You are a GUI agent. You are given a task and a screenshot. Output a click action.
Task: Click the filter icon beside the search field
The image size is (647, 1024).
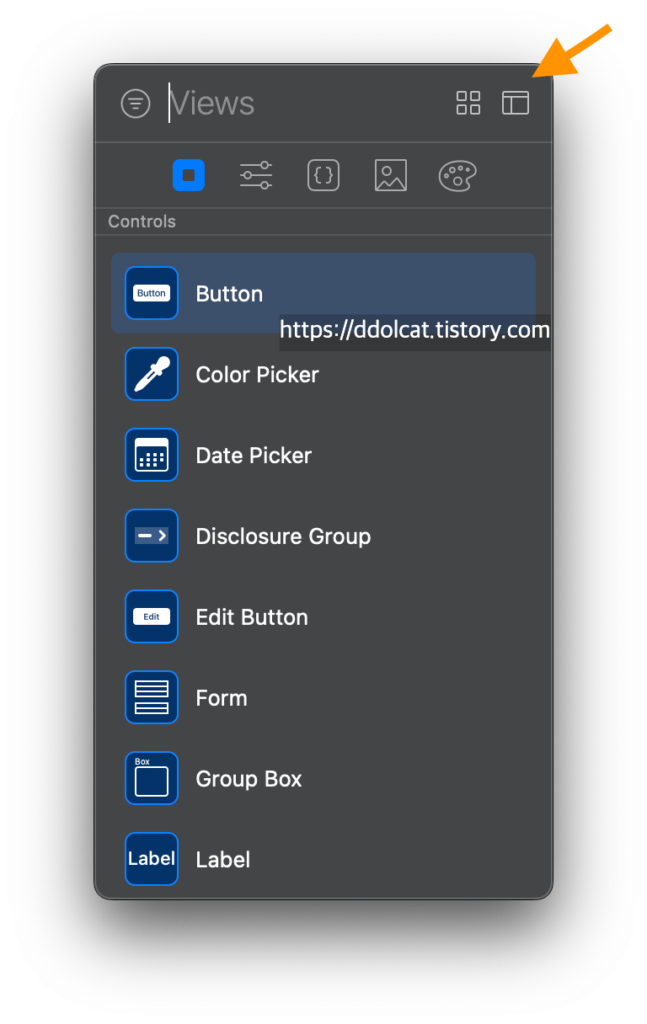[x=135, y=103]
